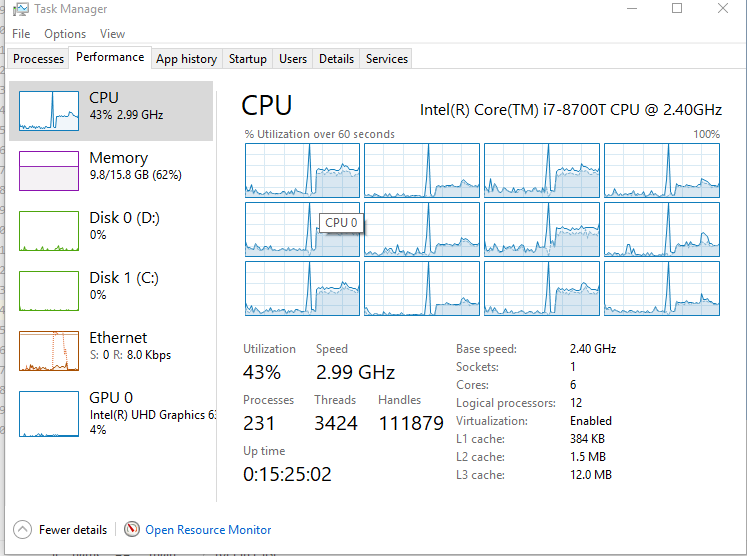Screen dimensions: 747x556
Task: Switch to the Processes tab
Action: click(39, 59)
